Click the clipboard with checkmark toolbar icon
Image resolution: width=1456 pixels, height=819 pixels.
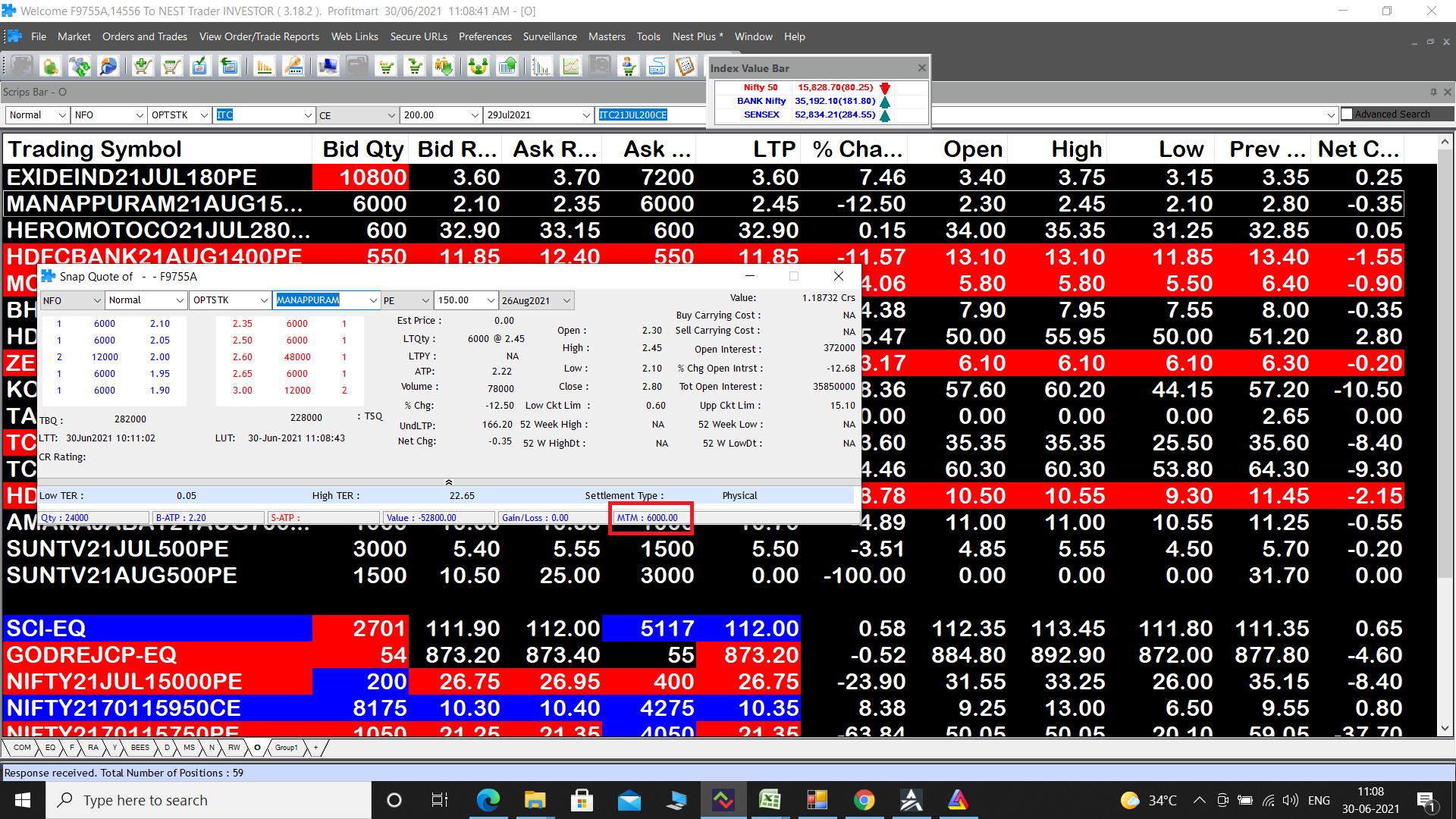(x=200, y=67)
